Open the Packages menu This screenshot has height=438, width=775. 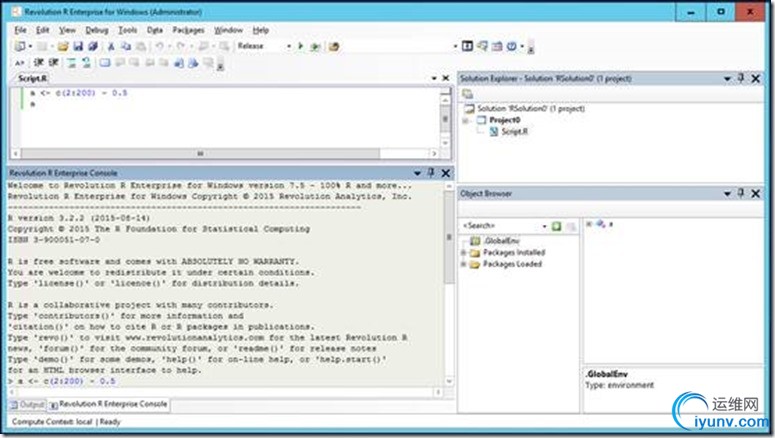(188, 30)
